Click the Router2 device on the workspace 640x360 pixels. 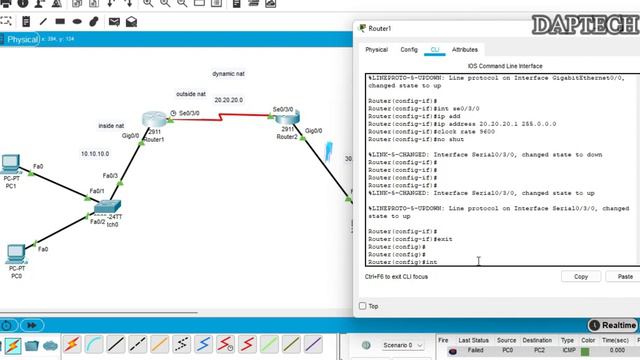click(x=287, y=118)
